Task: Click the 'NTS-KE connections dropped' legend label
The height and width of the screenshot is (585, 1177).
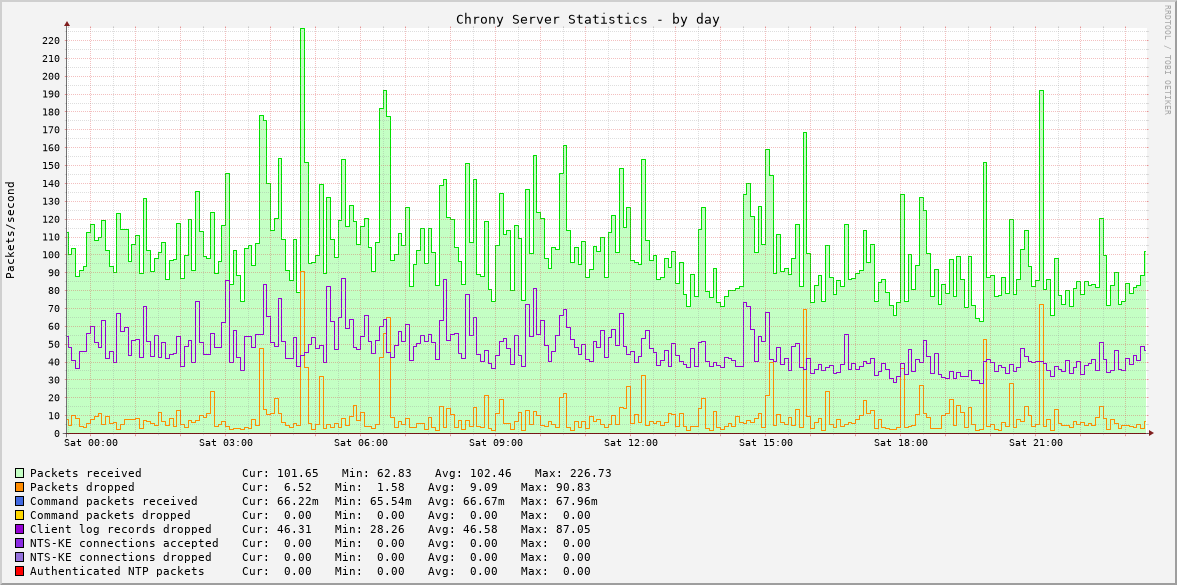Action: [121, 557]
